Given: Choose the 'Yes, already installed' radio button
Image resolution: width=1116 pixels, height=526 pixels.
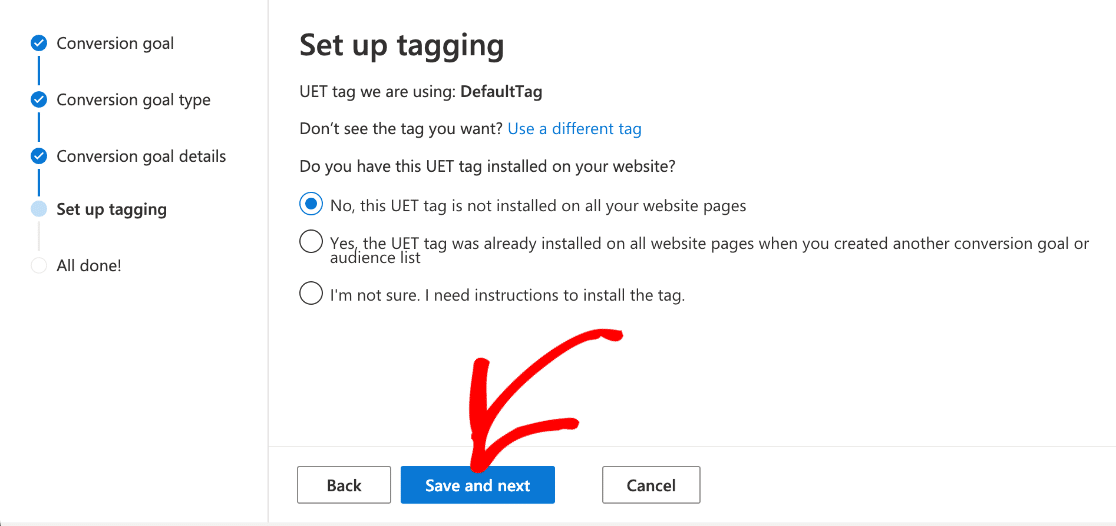Looking at the screenshot, I should tap(311, 242).
